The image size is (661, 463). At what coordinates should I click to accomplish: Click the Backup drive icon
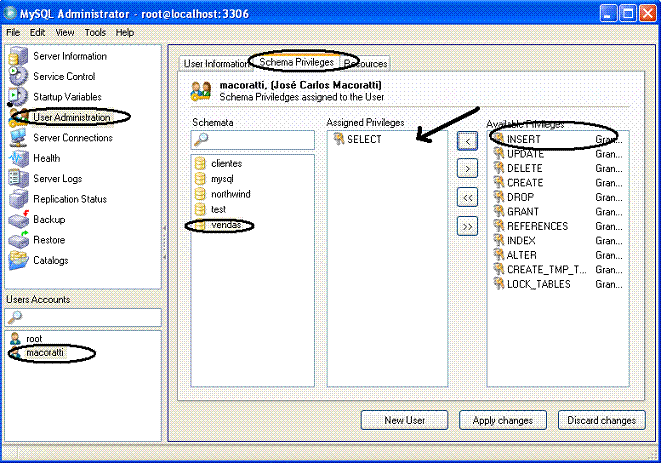(19, 219)
